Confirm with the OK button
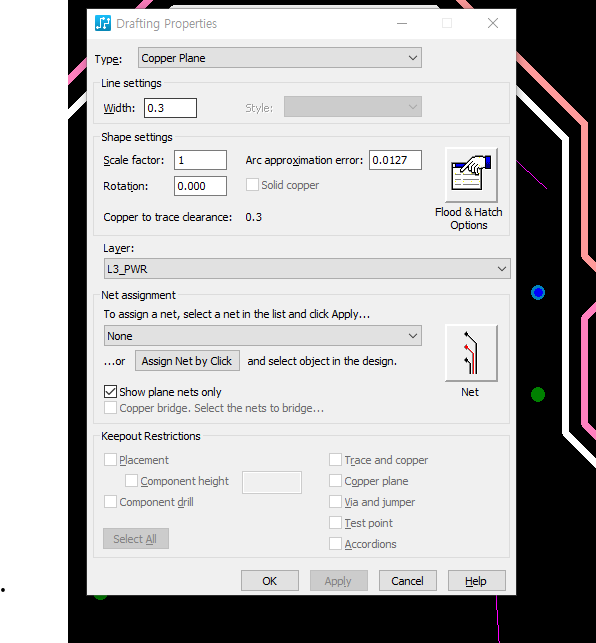Screen dimensions: 596x643 click(270, 581)
